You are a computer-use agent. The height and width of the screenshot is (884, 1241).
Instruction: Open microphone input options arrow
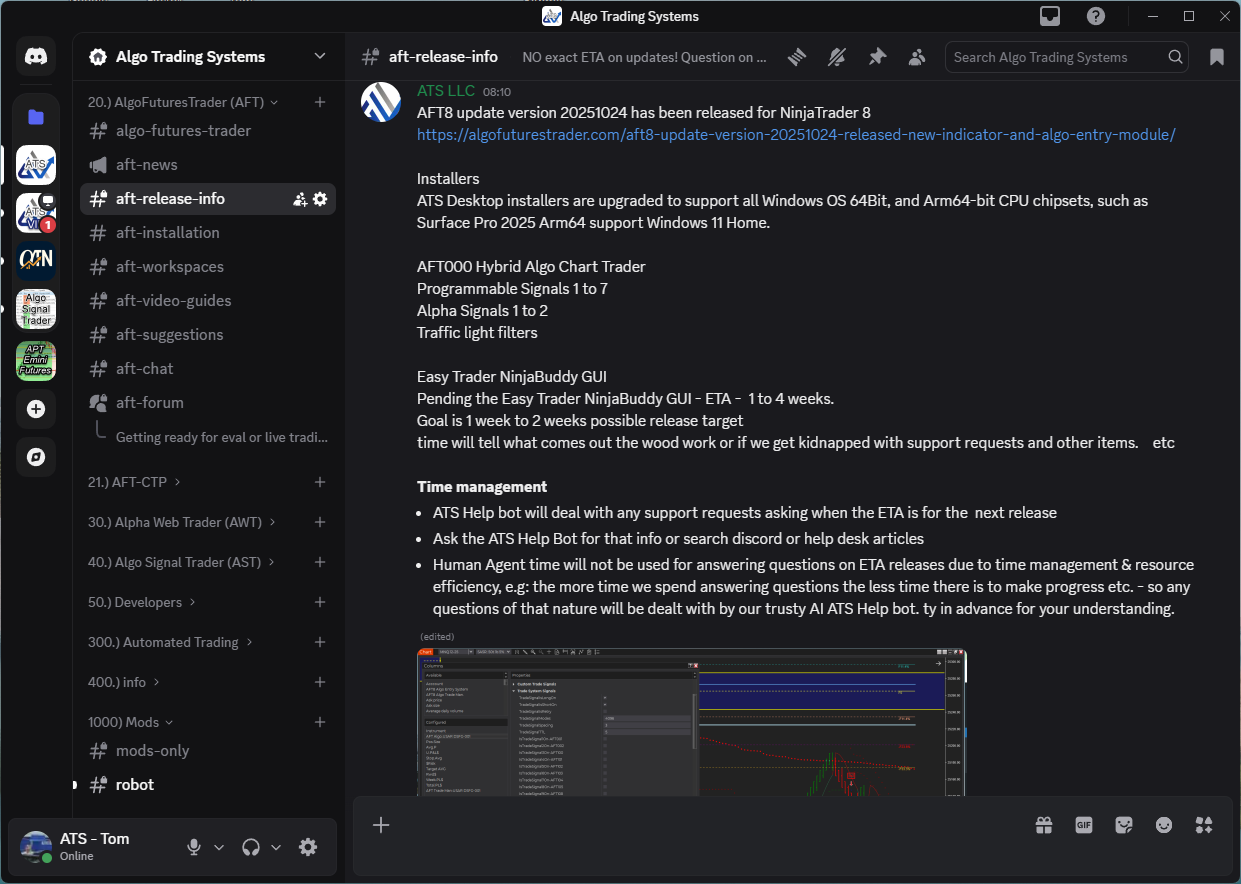click(219, 847)
